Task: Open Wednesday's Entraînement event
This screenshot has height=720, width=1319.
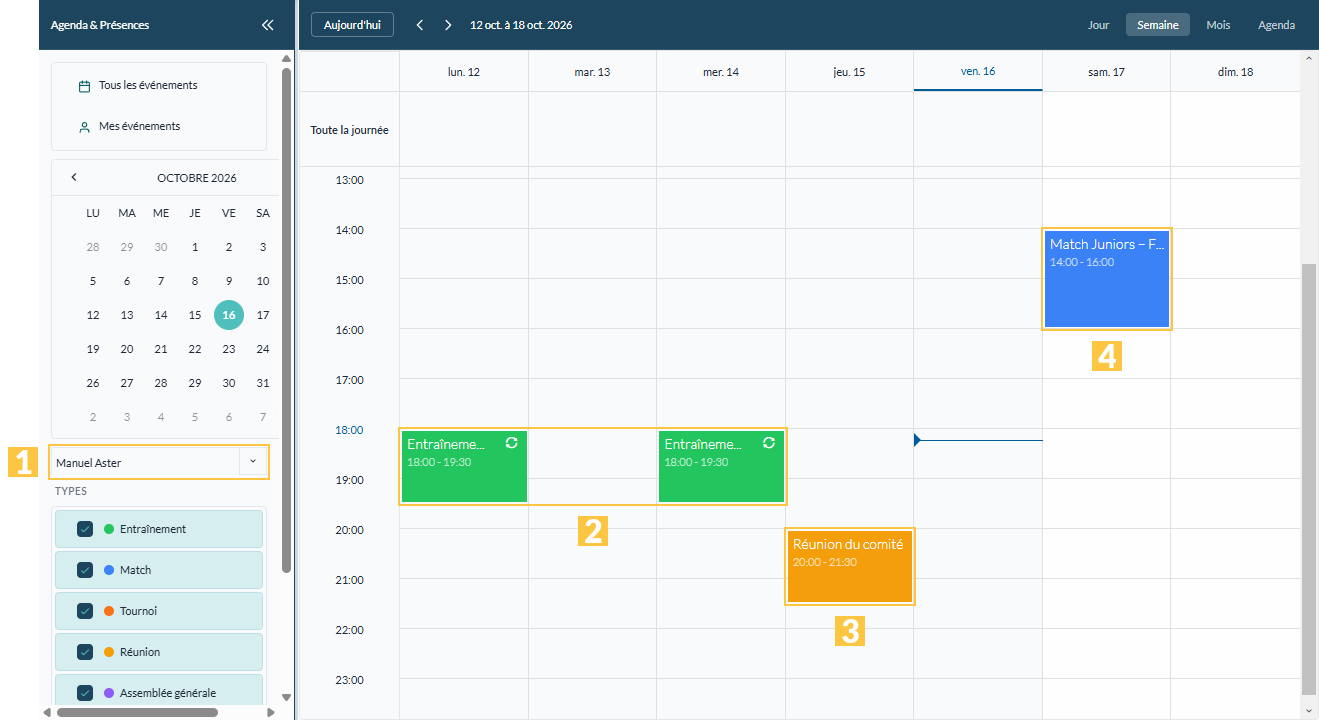Action: [721, 466]
